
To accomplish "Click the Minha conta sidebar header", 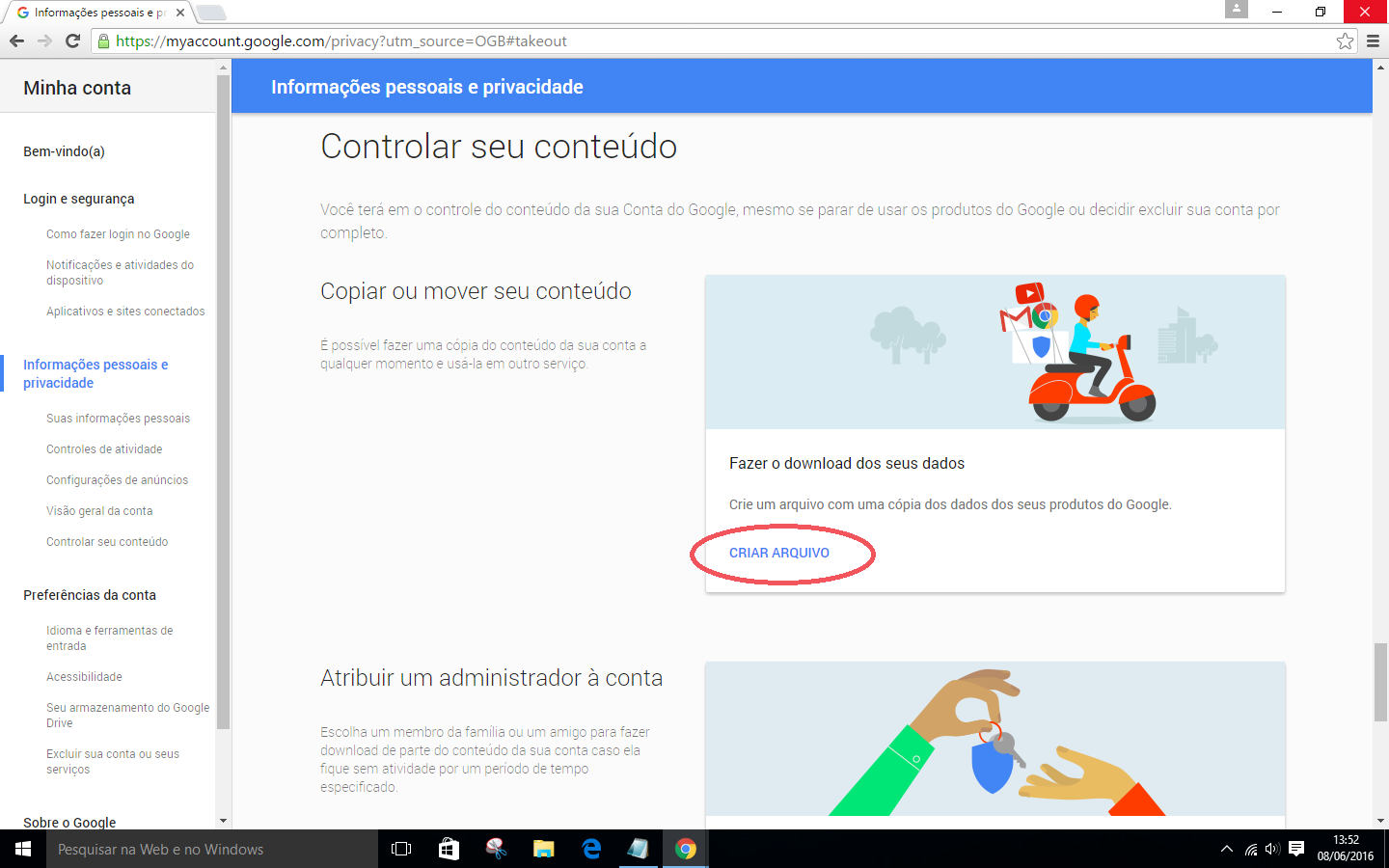I will (77, 88).
